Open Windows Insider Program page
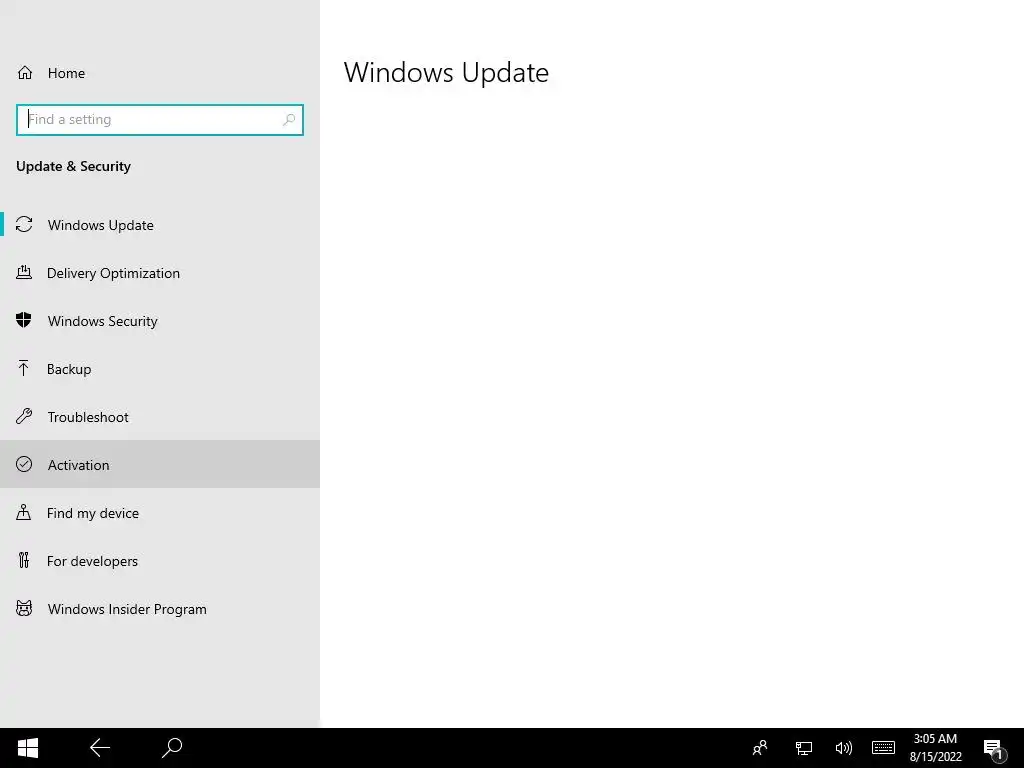The height and width of the screenshot is (768, 1024). tap(160, 609)
